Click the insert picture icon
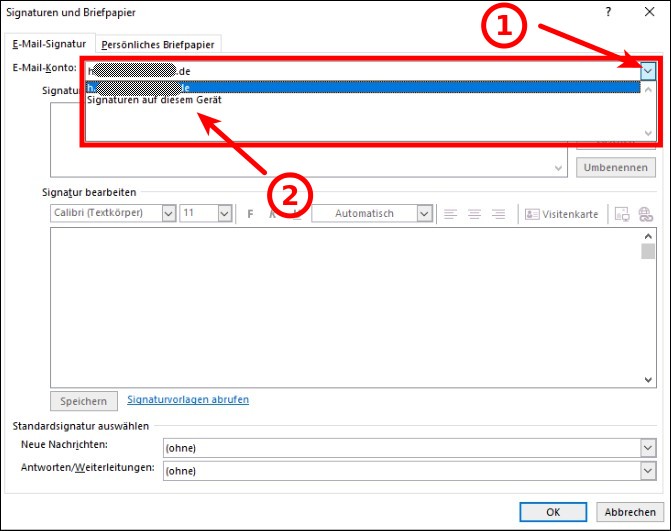The image size is (671, 531). 622,214
